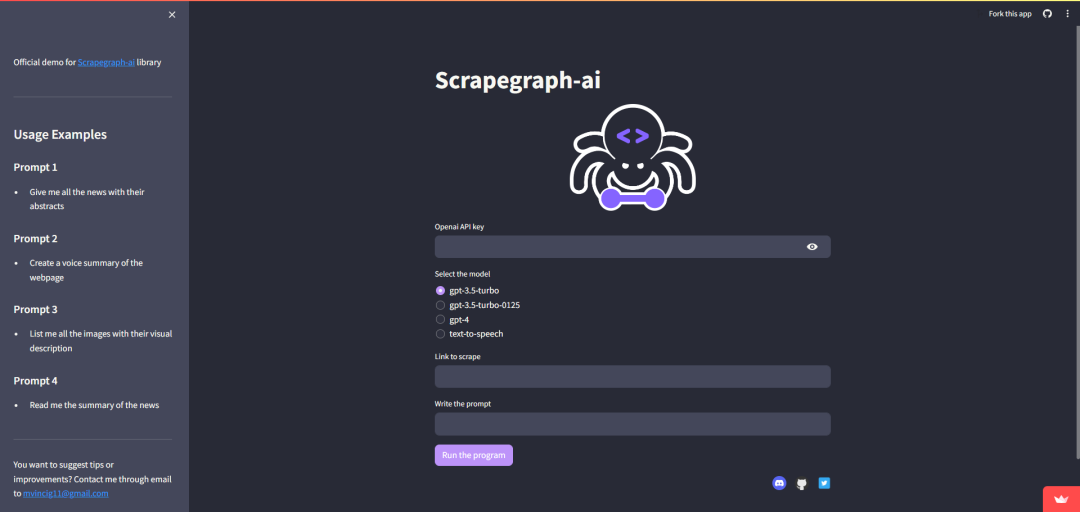The width and height of the screenshot is (1080, 512).
Task: Select the gpt-3.5-turbo-0125 radio button
Action: tap(441, 305)
